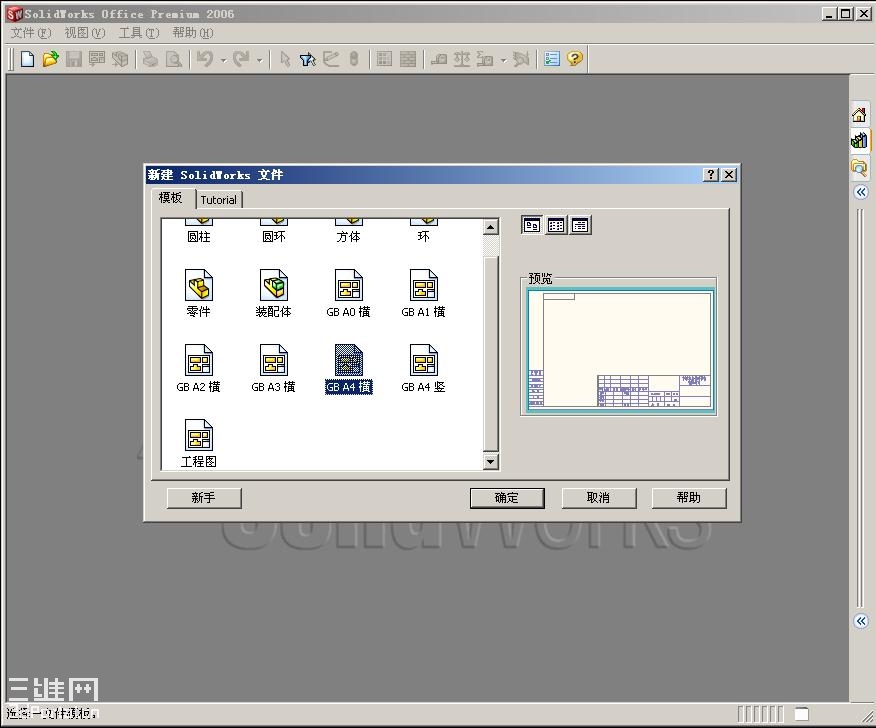Switch to large icons view
Screen dimensions: 876x728
click(x=531, y=225)
